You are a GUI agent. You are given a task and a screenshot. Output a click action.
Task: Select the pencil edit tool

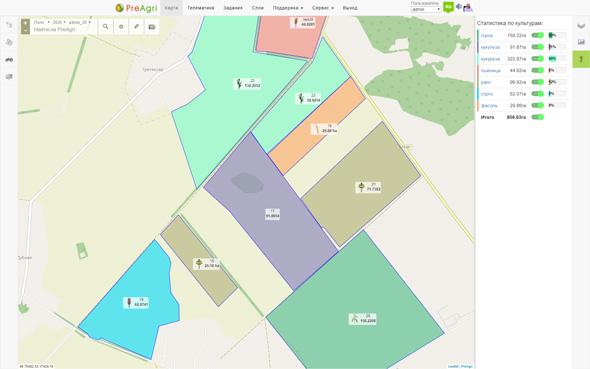tap(137, 27)
